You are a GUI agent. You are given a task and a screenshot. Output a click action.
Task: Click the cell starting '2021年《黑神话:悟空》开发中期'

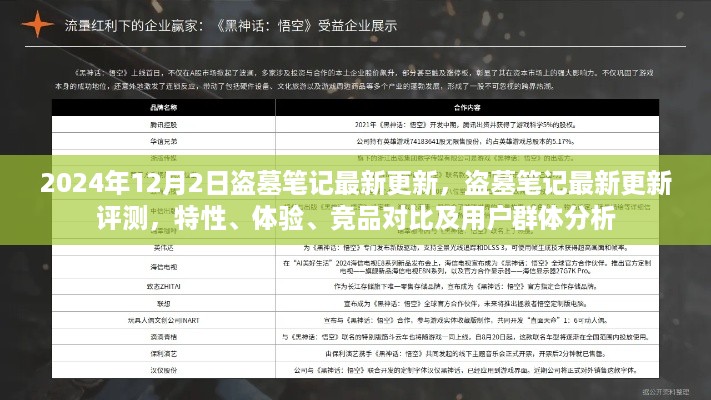click(467, 124)
